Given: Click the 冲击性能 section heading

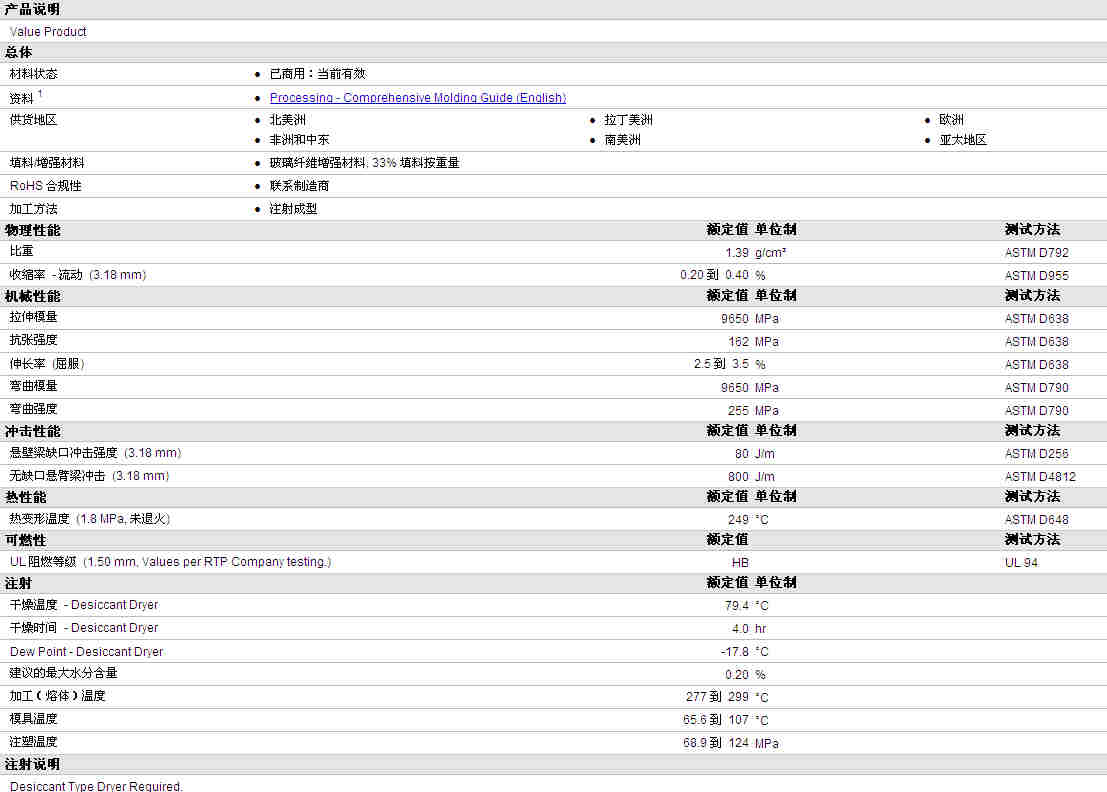Looking at the screenshot, I should (32, 431).
